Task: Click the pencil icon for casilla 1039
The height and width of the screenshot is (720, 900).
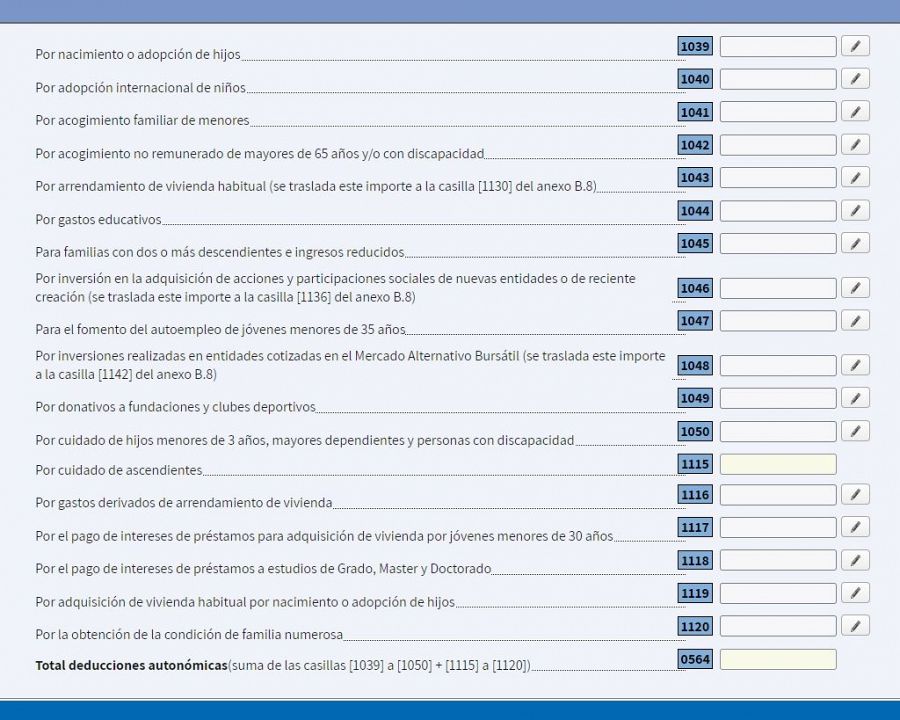Action: pyautogui.click(x=855, y=46)
